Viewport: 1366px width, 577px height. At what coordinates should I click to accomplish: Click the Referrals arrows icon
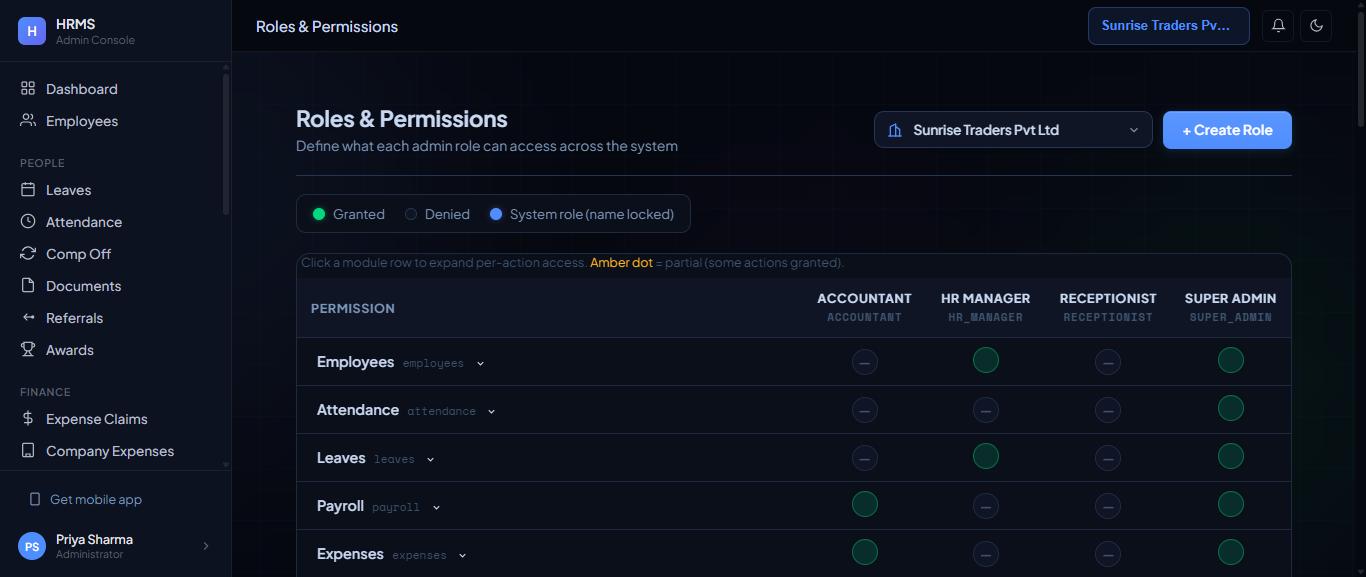coord(28,318)
